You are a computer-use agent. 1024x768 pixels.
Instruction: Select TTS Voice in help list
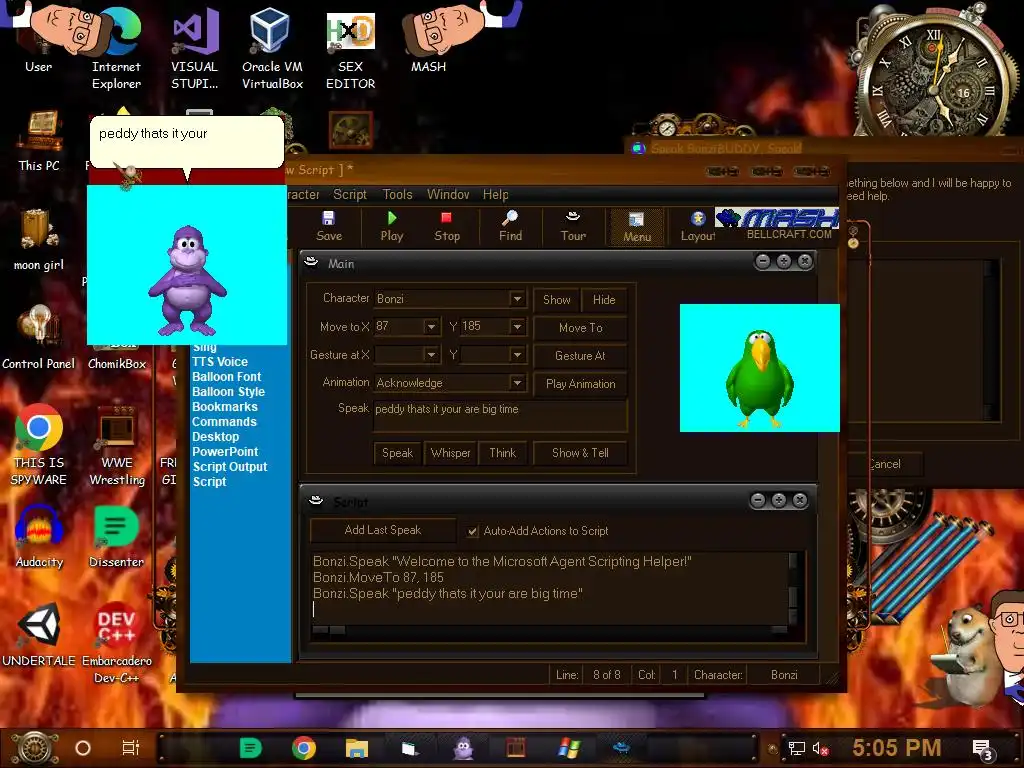(x=219, y=362)
